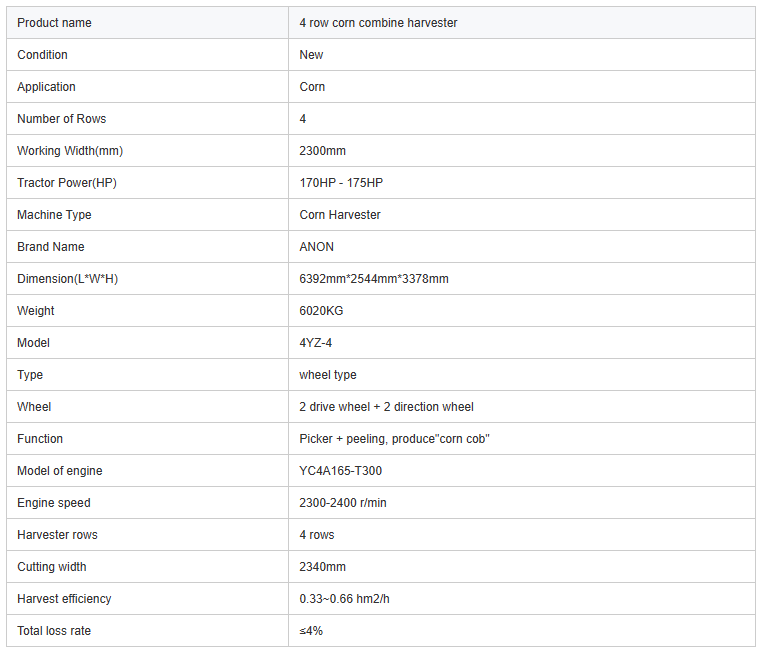Select the Type value wheel type

pyautogui.click(x=328, y=375)
